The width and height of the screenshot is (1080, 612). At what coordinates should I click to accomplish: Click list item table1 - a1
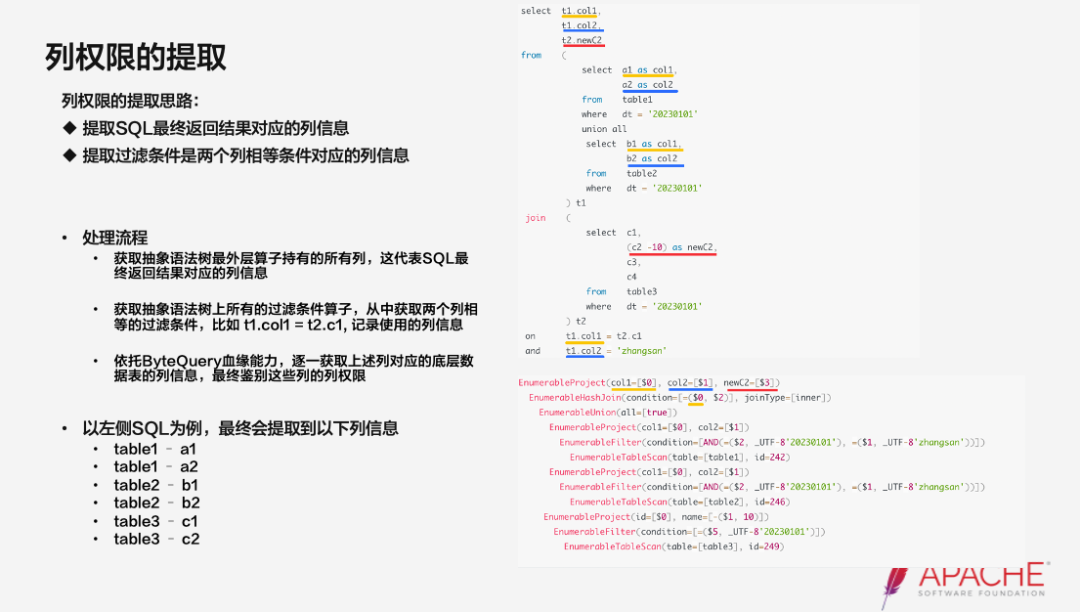[x=155, y=449]
